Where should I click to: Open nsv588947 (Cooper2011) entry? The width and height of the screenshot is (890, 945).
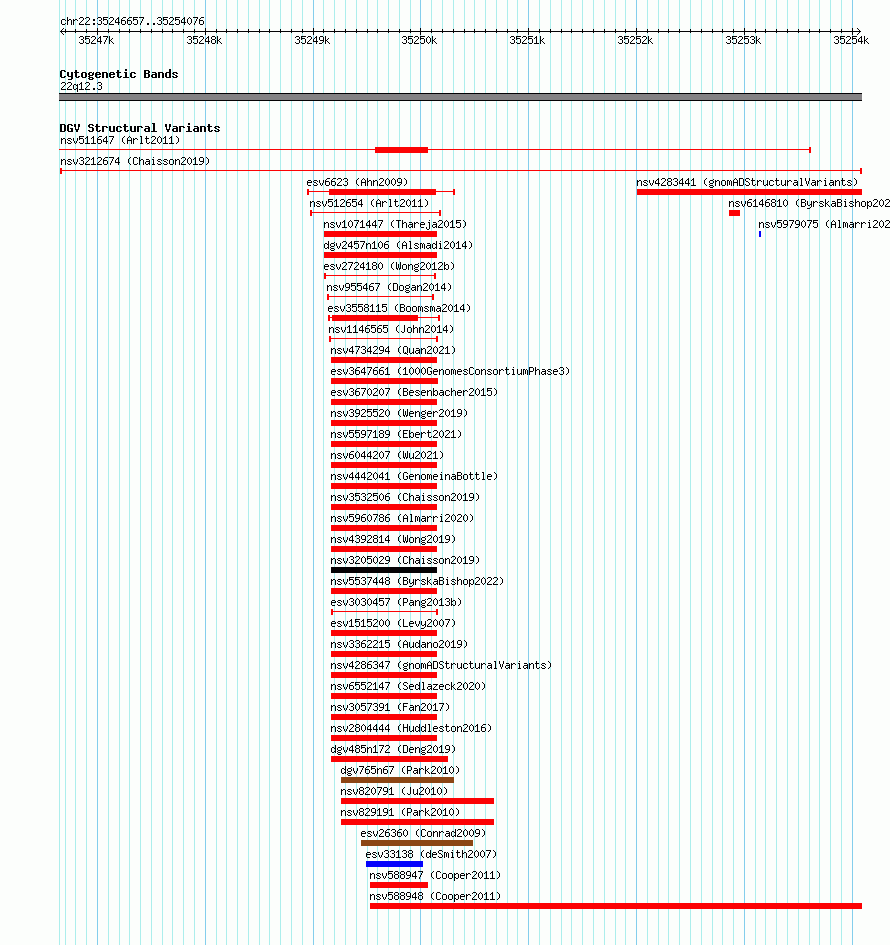[435, 875]
